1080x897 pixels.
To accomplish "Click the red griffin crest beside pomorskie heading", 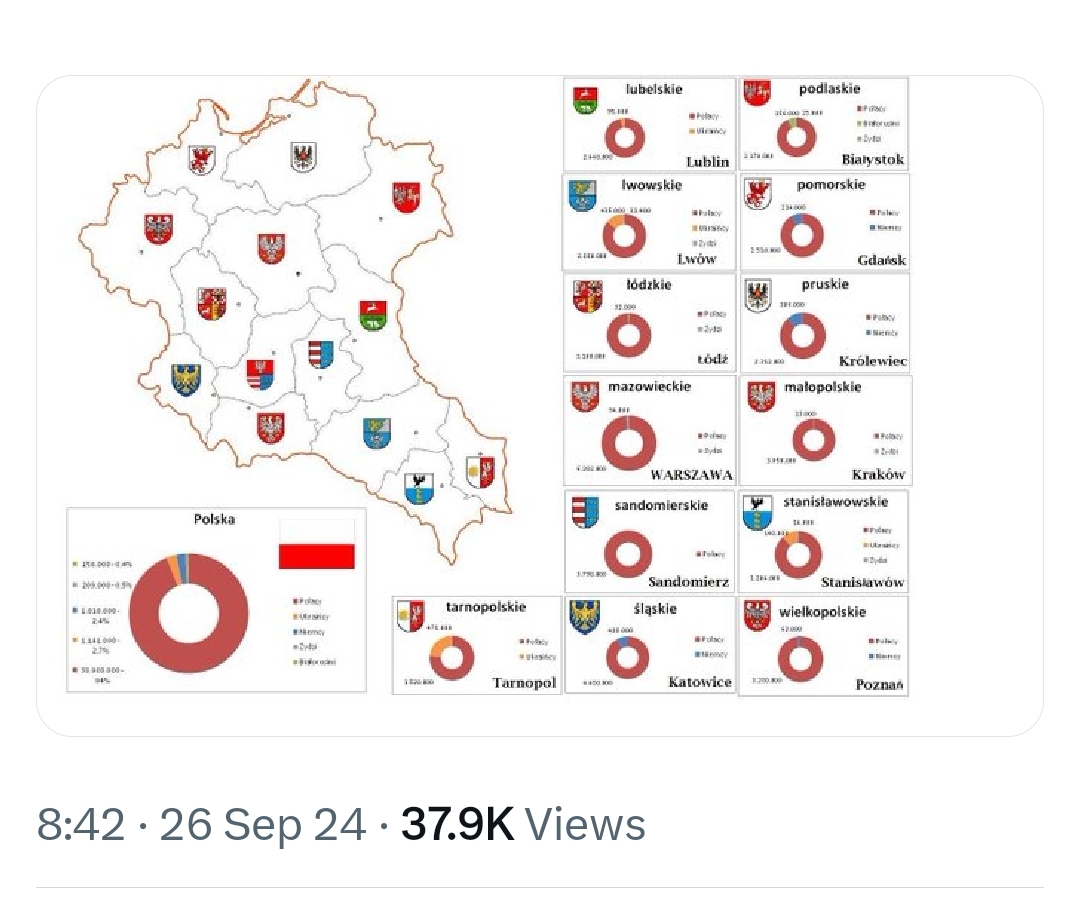I will [758, 195].
